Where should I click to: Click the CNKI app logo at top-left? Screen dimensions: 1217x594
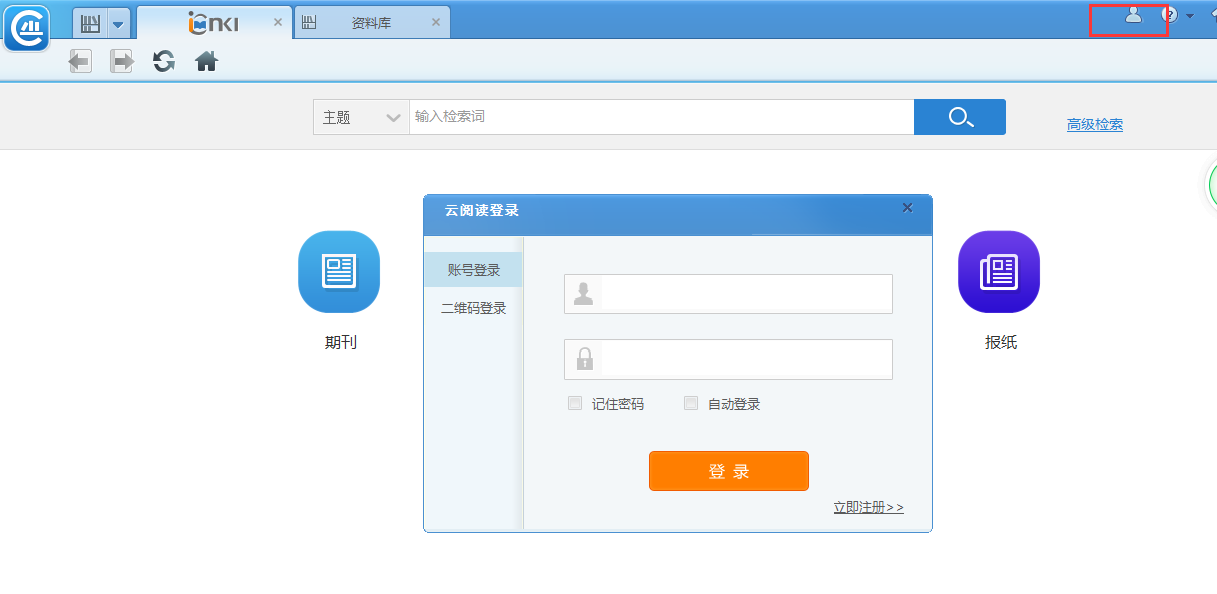click(x=26, y=27)
